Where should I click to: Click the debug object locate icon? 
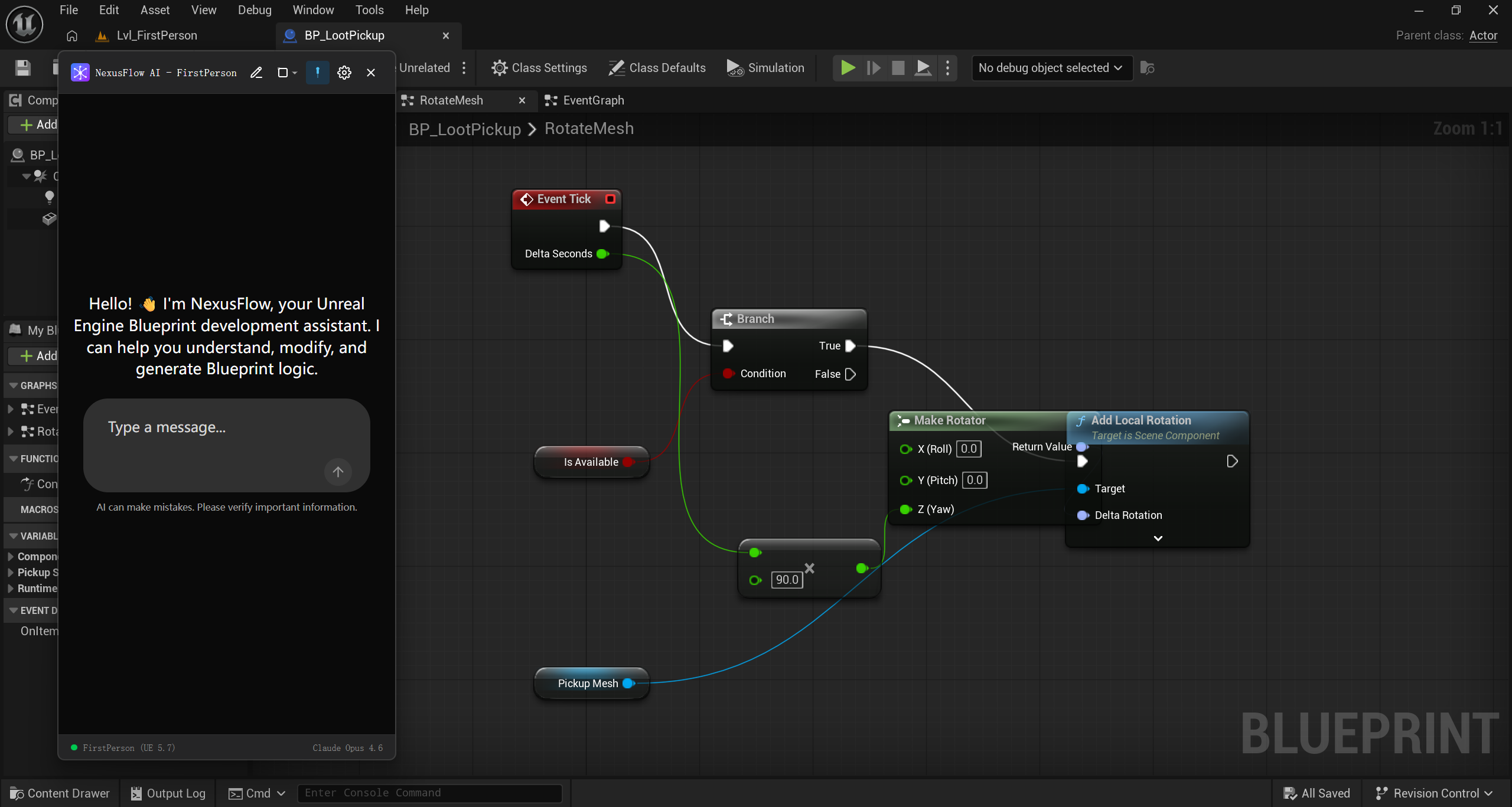[1147, 68]
